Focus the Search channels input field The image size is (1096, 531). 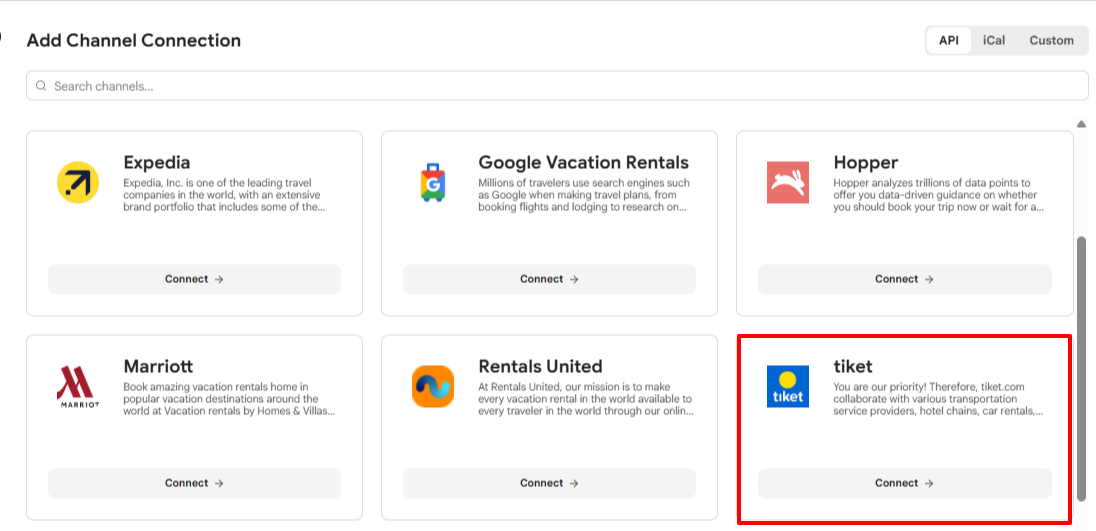pos(557,86)
